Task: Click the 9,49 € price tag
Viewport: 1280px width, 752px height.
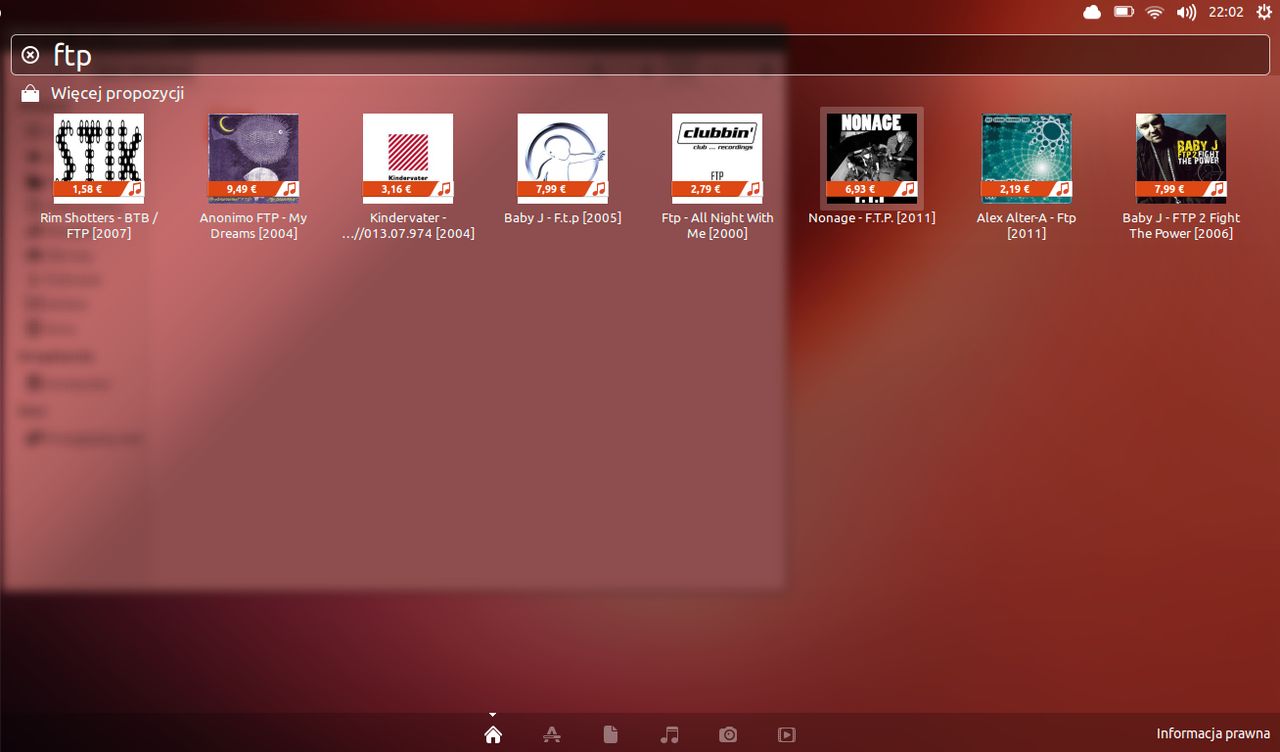Action: pos(242,188)
